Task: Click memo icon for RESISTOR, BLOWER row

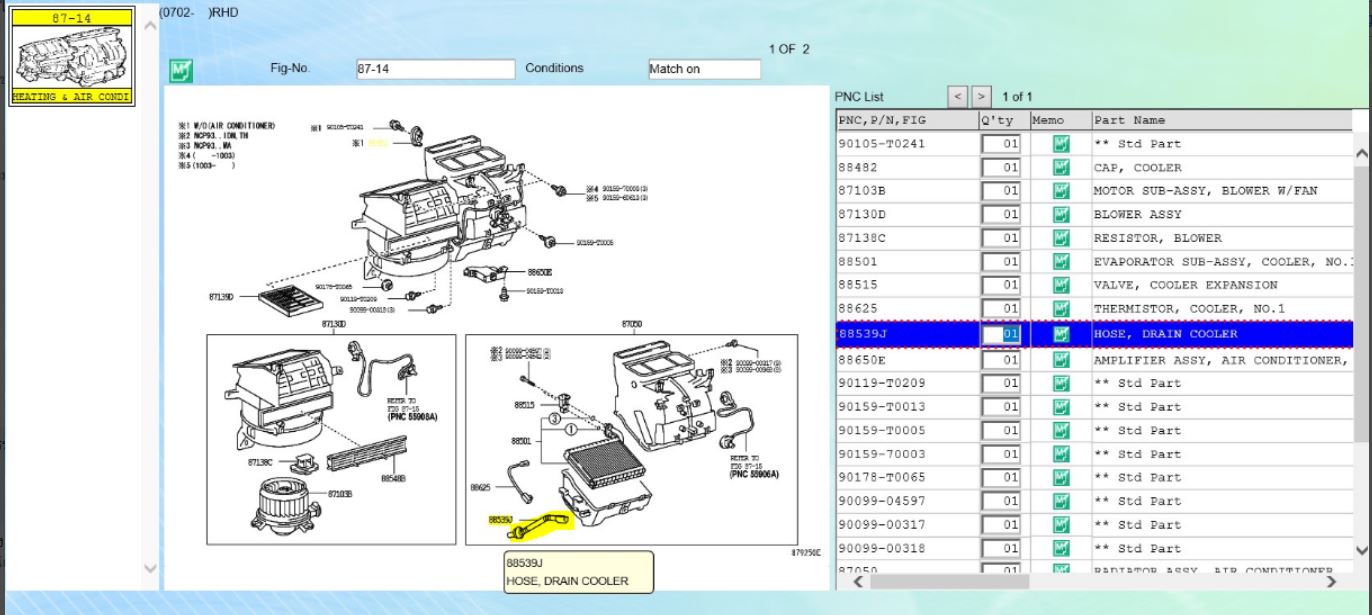Action: tap(1061, 238)
